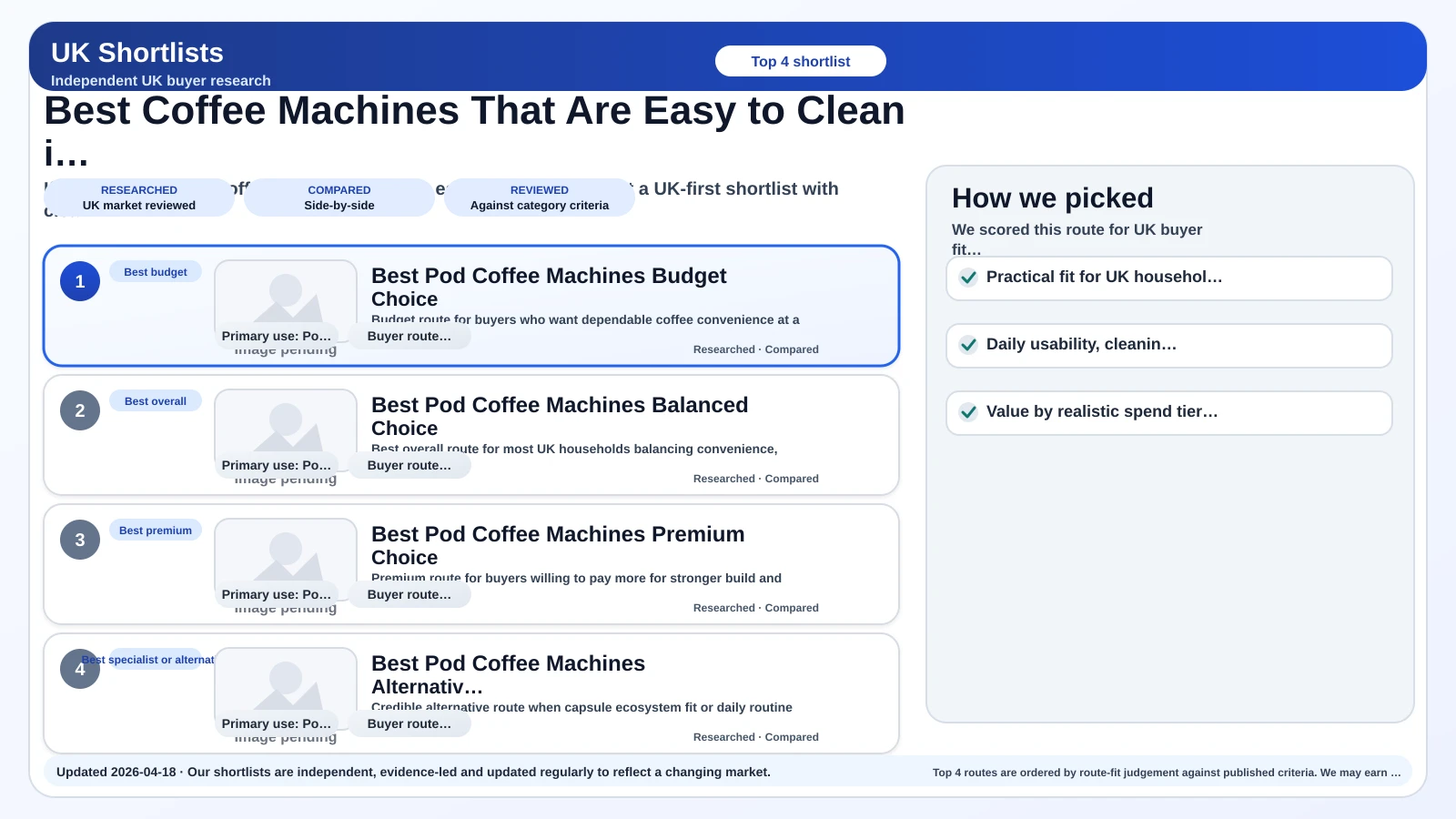The image size is (1456, 819).
Task: Click Best overall route for UK households description
Action: coord(574,449)
